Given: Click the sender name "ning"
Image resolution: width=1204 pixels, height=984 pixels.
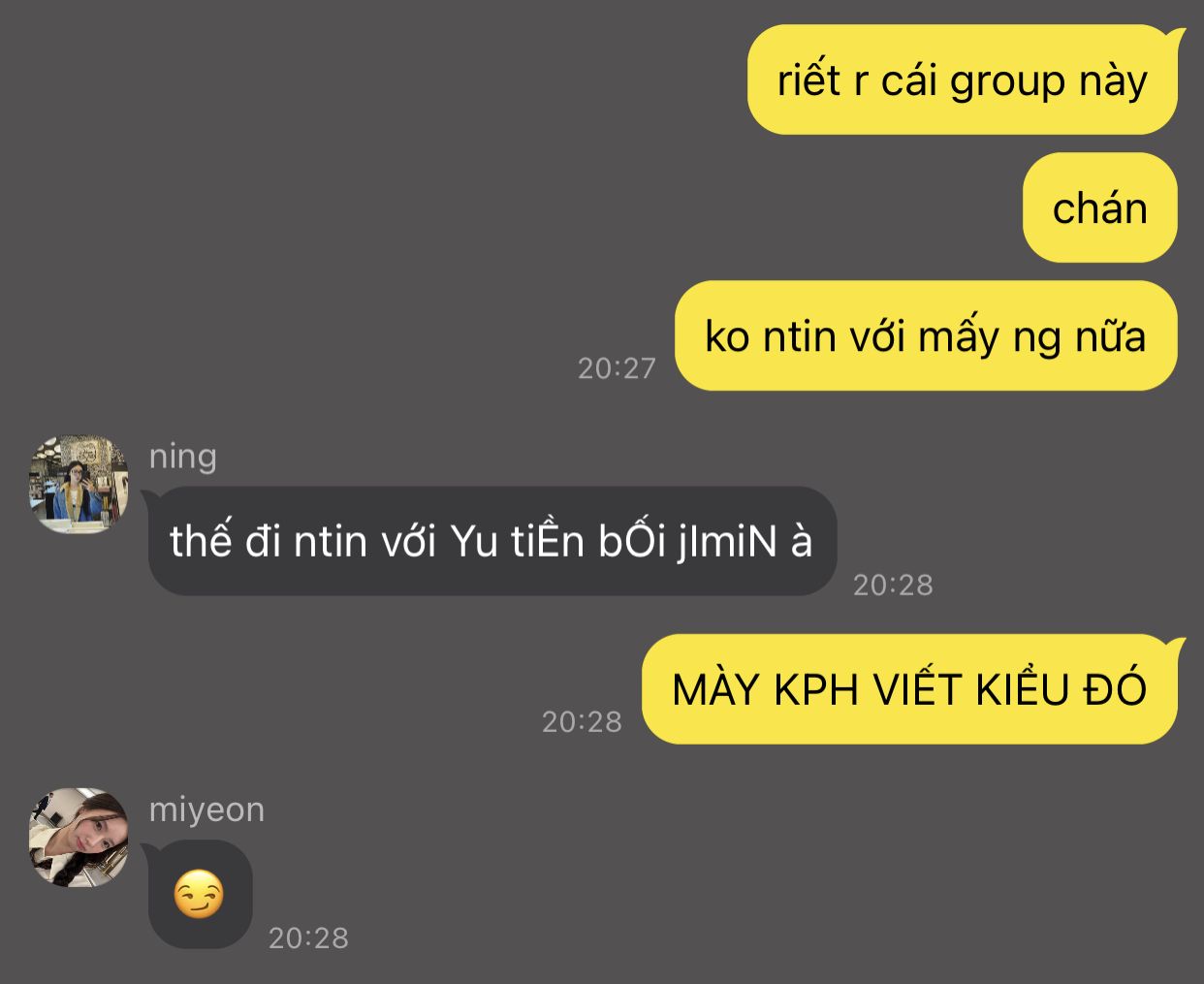Looking at the screenshot, I should click(x=183, y=456).
